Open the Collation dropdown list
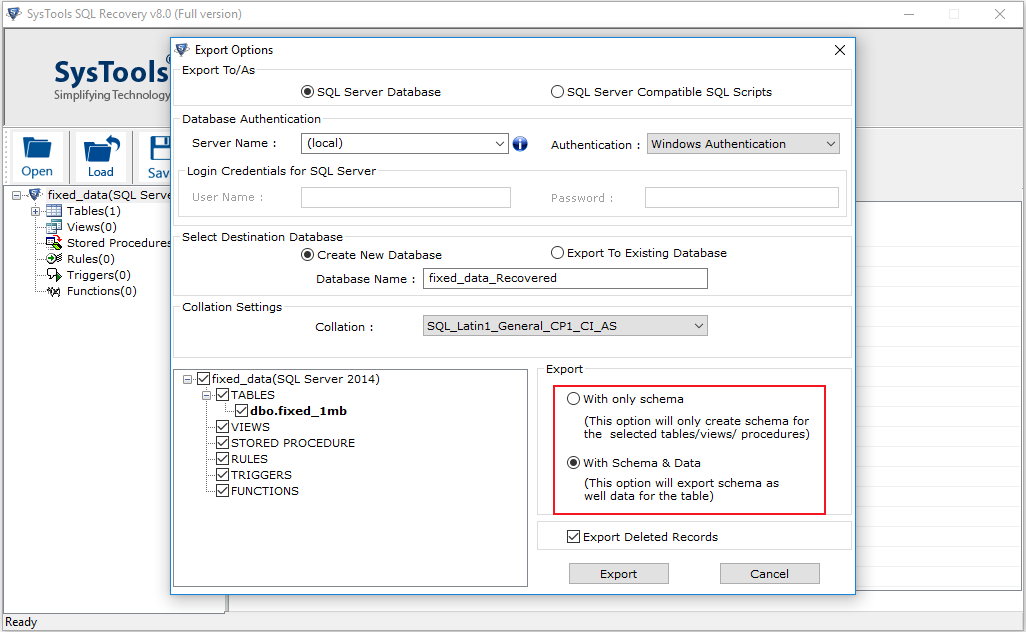Viewport: 1026px width, 632px height. tap(698, 326)
